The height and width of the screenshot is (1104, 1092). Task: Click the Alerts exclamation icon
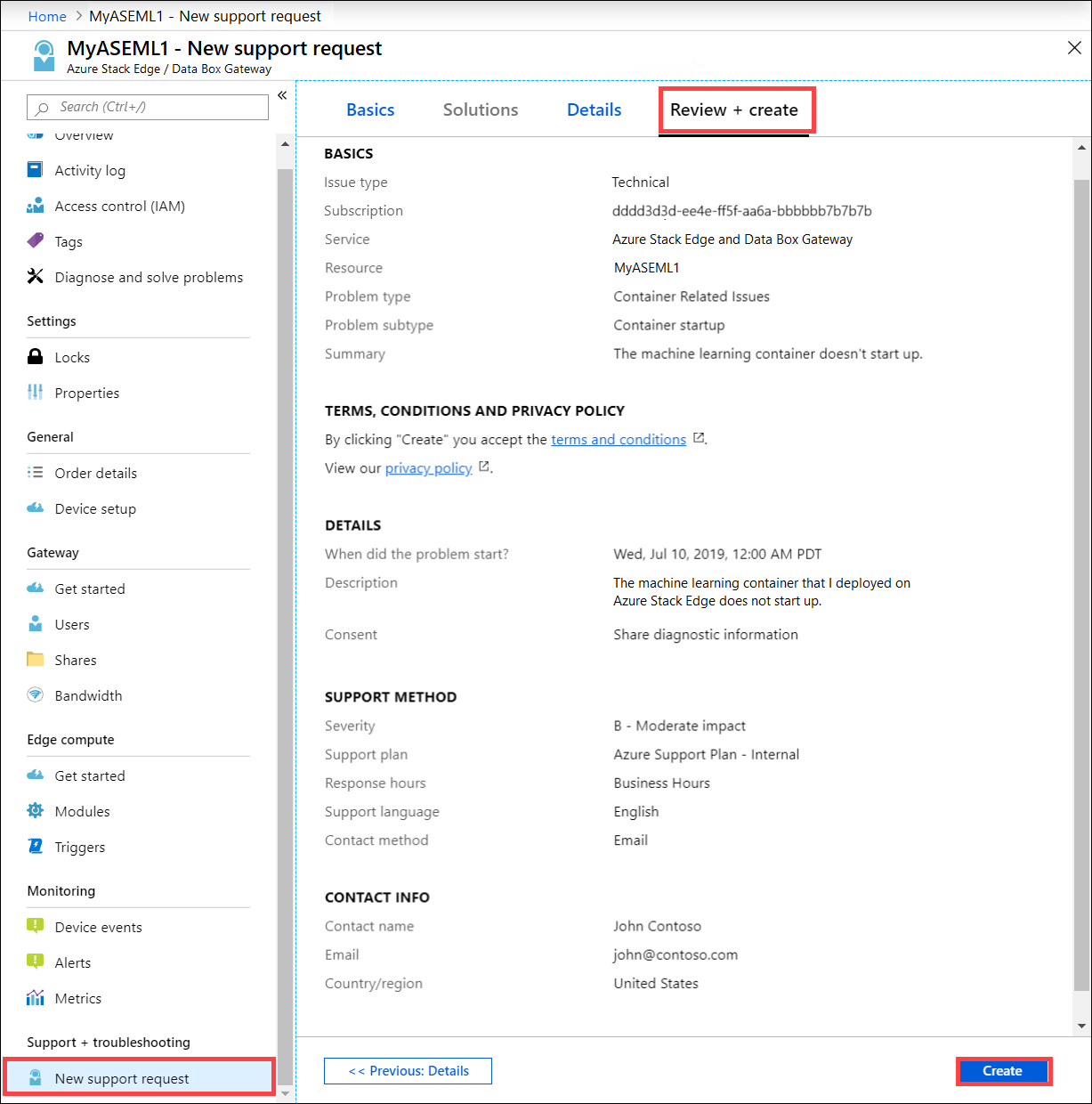(35, 962)
